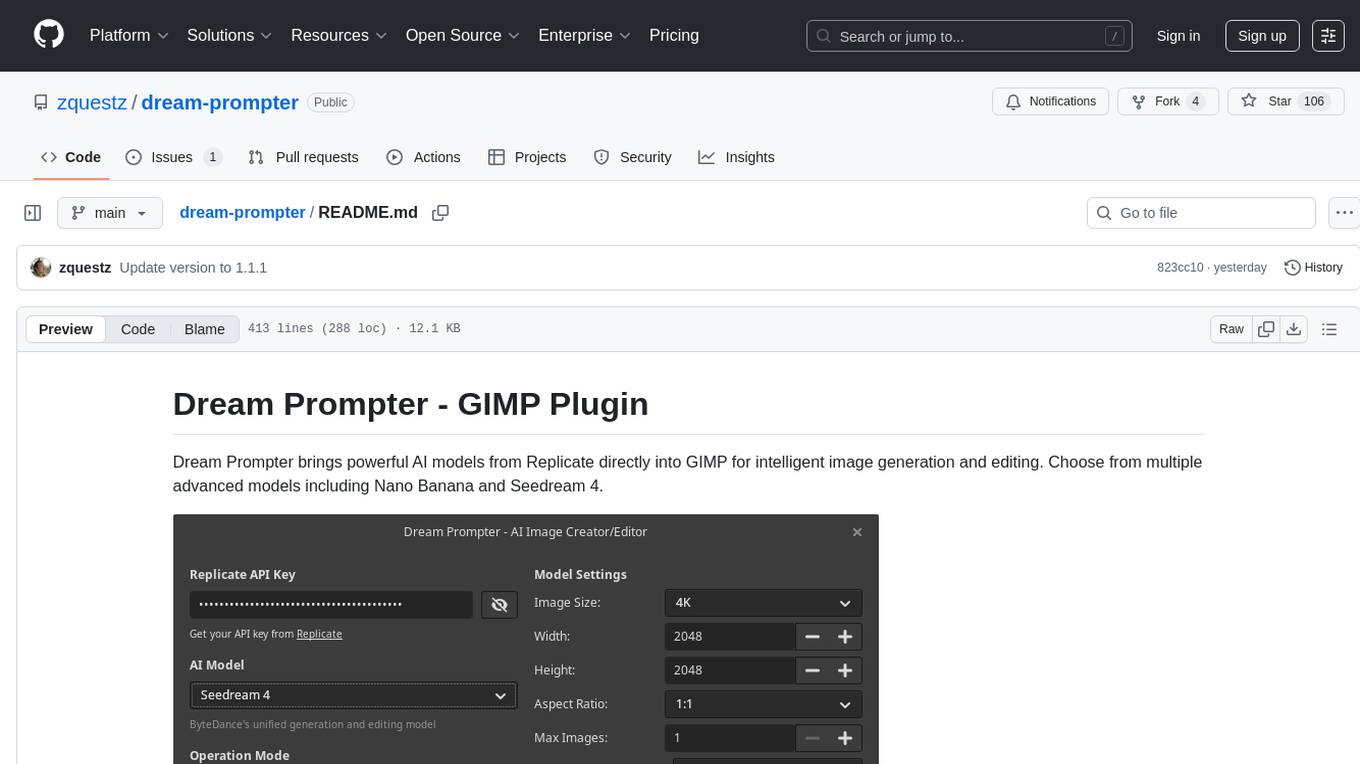Image resolution: width=1360 pixels, height=764 pixels.
Task: Open the Aspect Ratio 1:1 dropdown
Action: 763,704
